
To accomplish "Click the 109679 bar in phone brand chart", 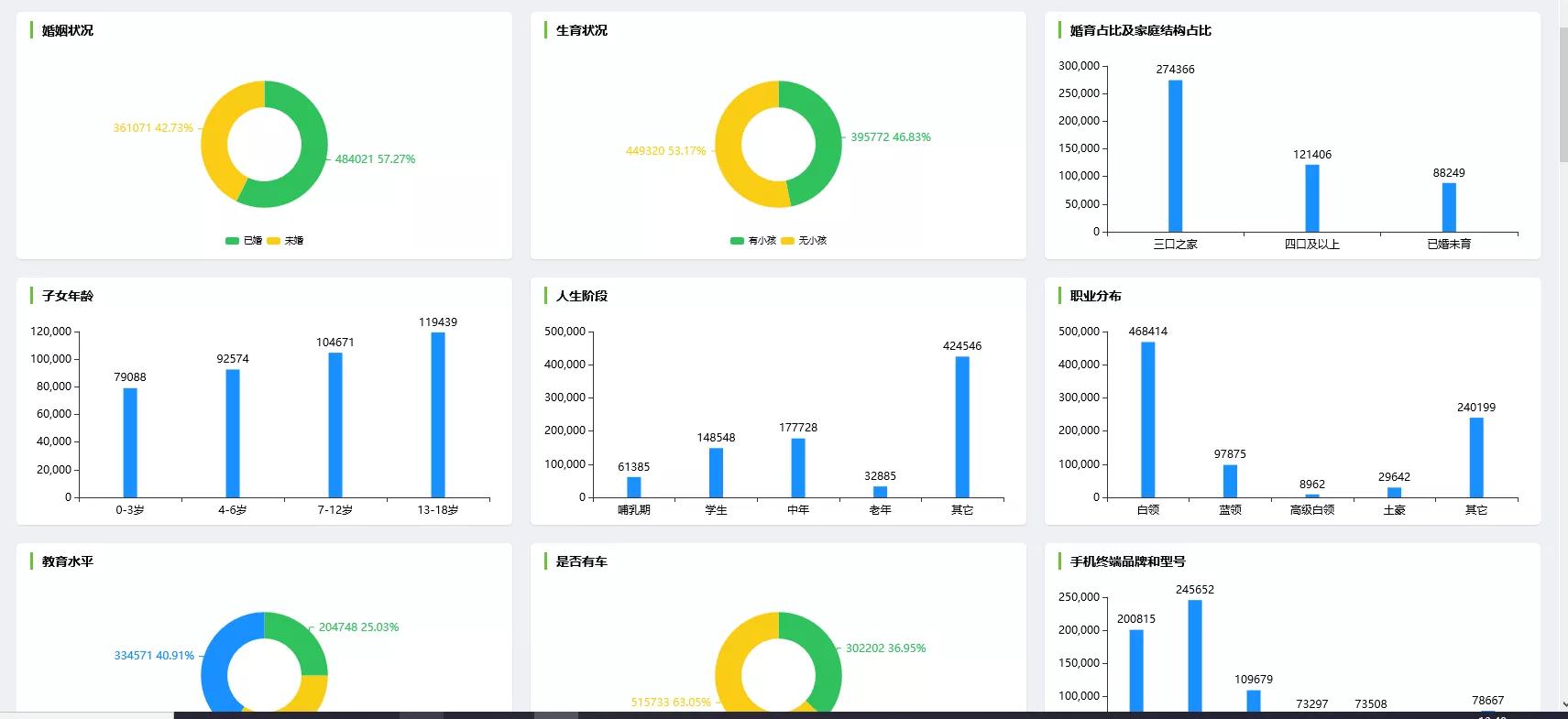I will tap(1254, 701).
